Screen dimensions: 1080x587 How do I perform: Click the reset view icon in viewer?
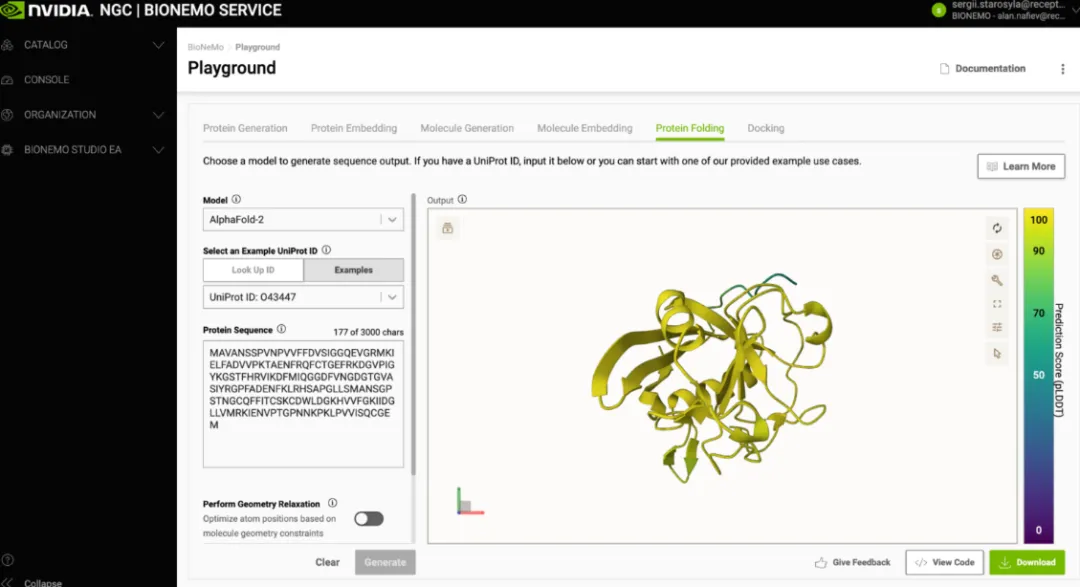(997, 228)
